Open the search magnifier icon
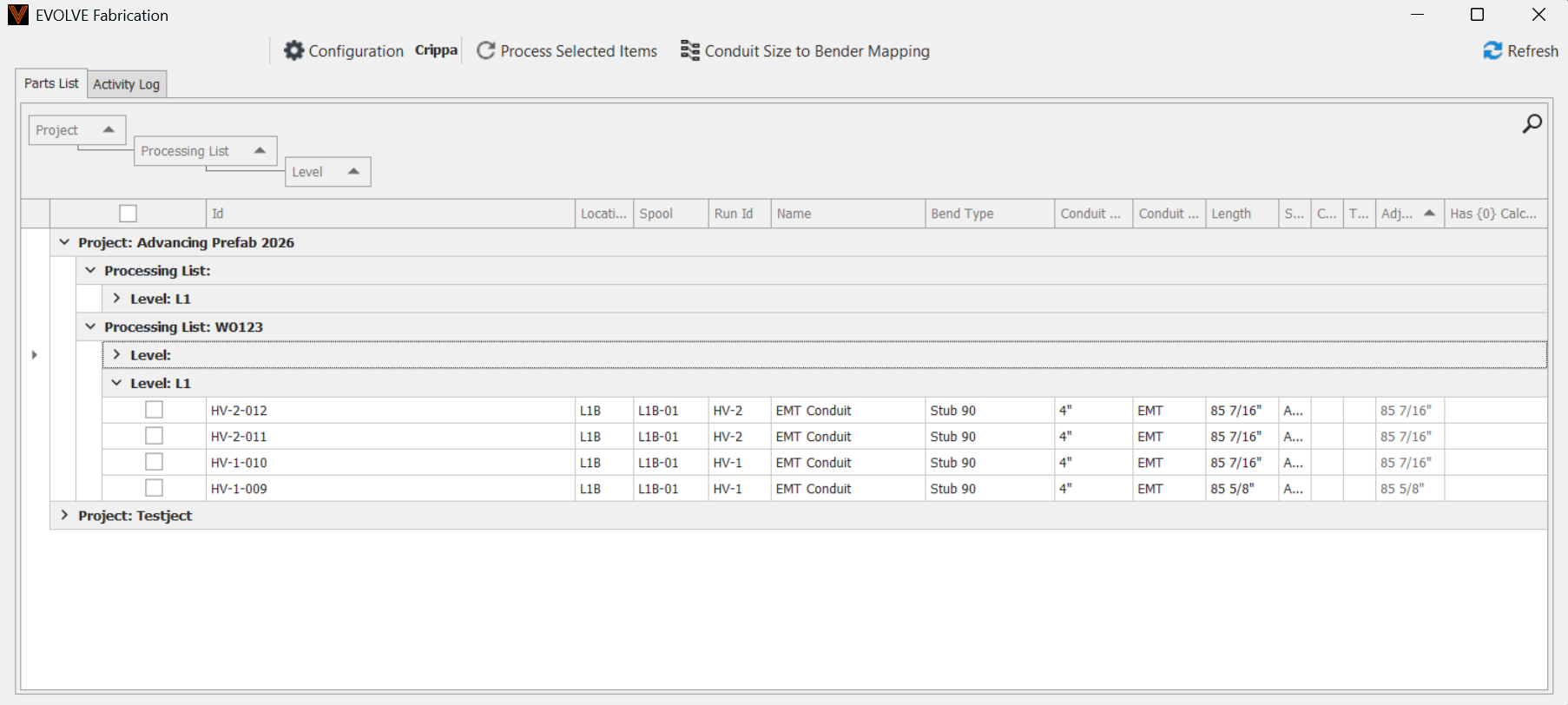1568x705 pixels. (1532, 124)
